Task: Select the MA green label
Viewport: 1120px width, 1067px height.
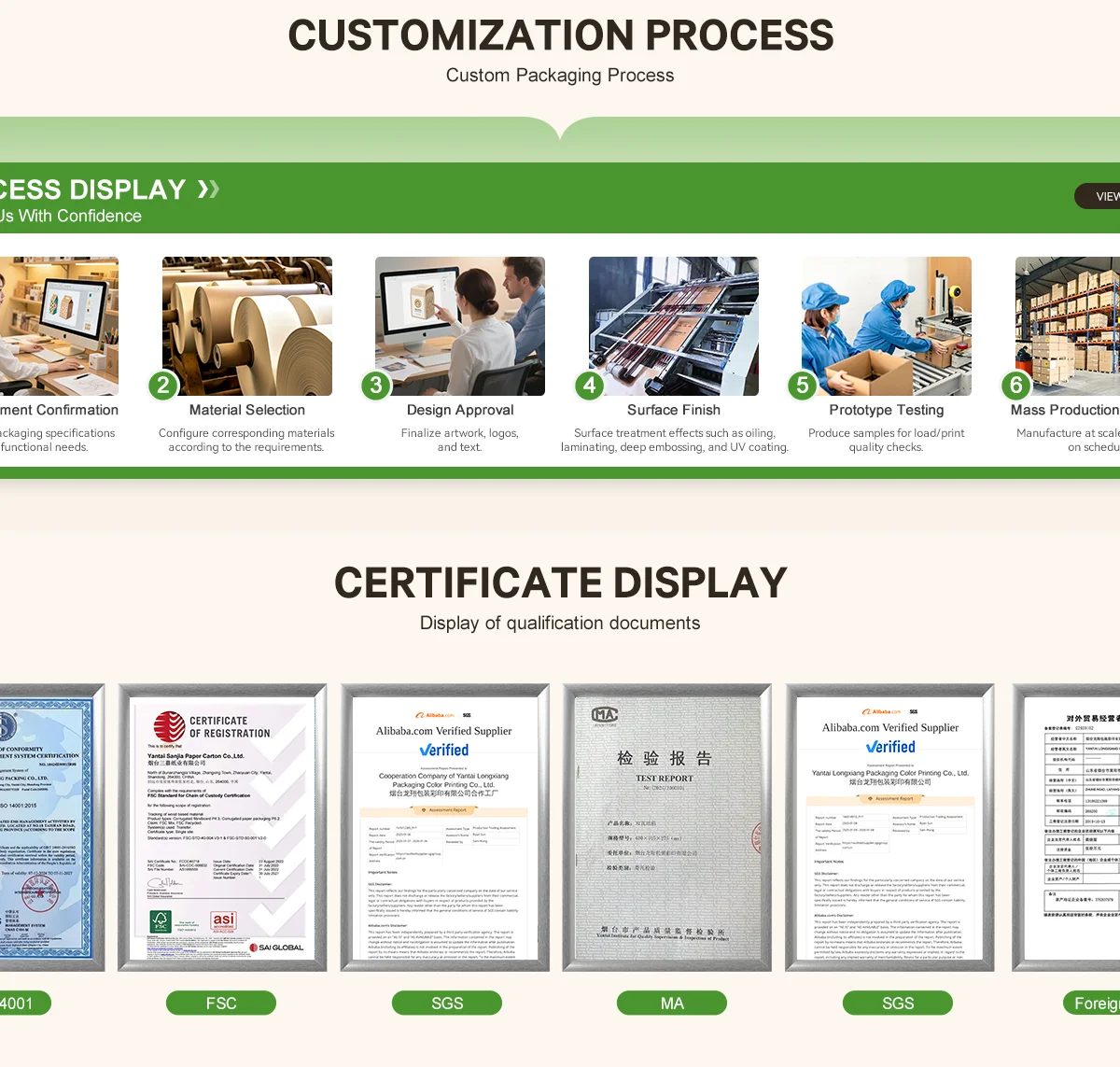Action: coord(672,1004)
